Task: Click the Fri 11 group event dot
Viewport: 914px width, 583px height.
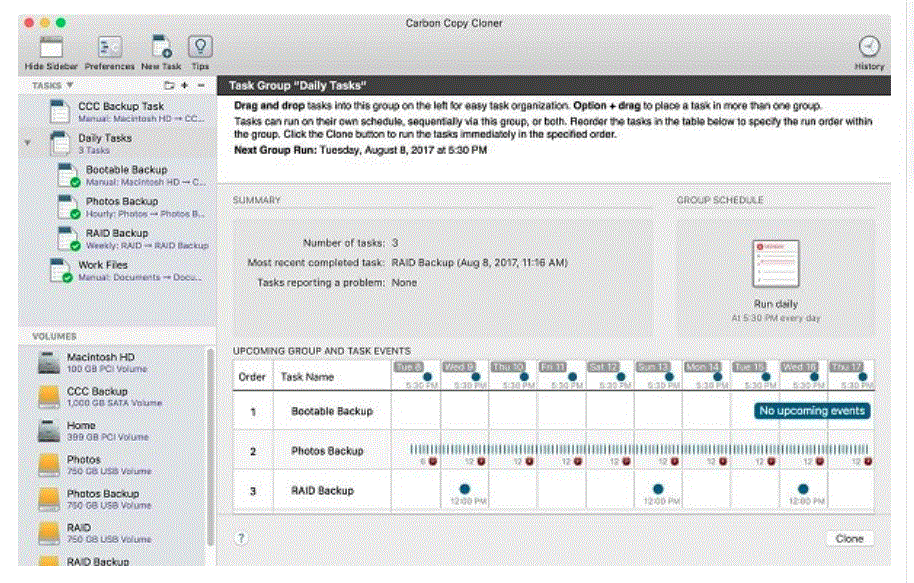Action: click(572, 377)
